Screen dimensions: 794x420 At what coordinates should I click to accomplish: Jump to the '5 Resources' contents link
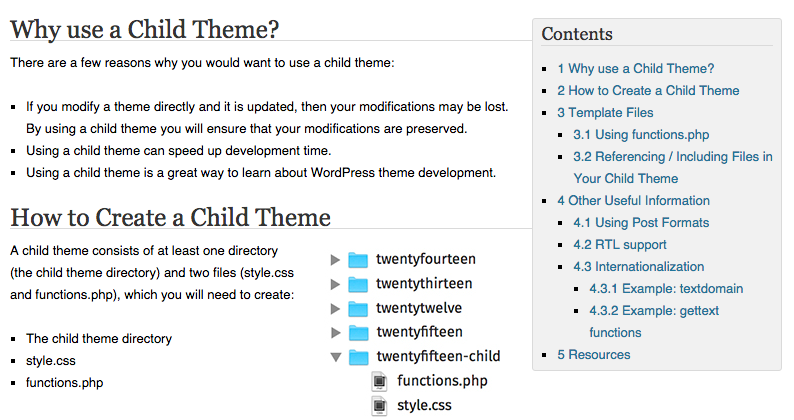[594, 355]
